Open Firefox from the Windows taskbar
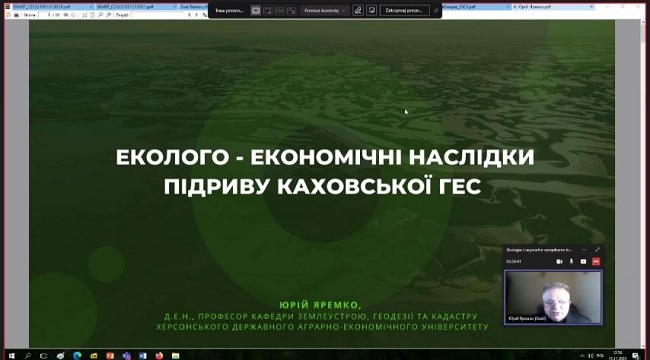The height and width of the screenshot is (360, 650). [159, 355]
